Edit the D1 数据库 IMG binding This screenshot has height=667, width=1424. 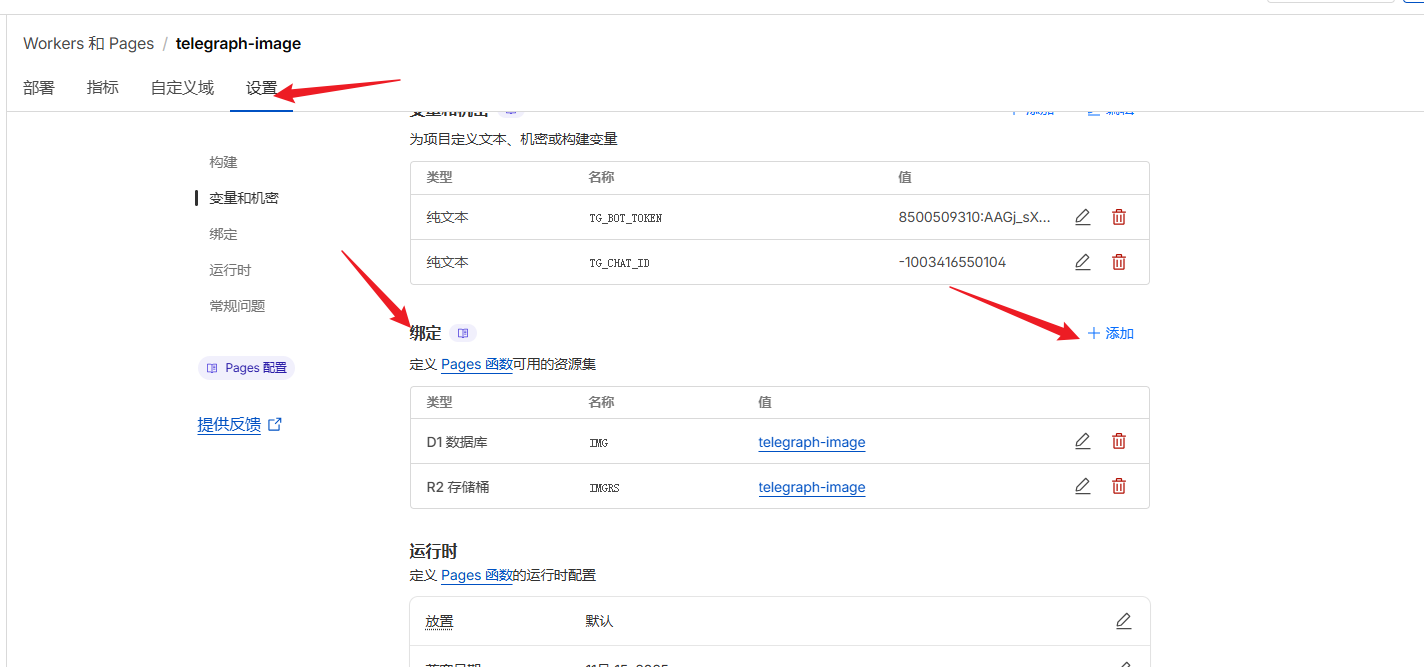pos(1082,441)
